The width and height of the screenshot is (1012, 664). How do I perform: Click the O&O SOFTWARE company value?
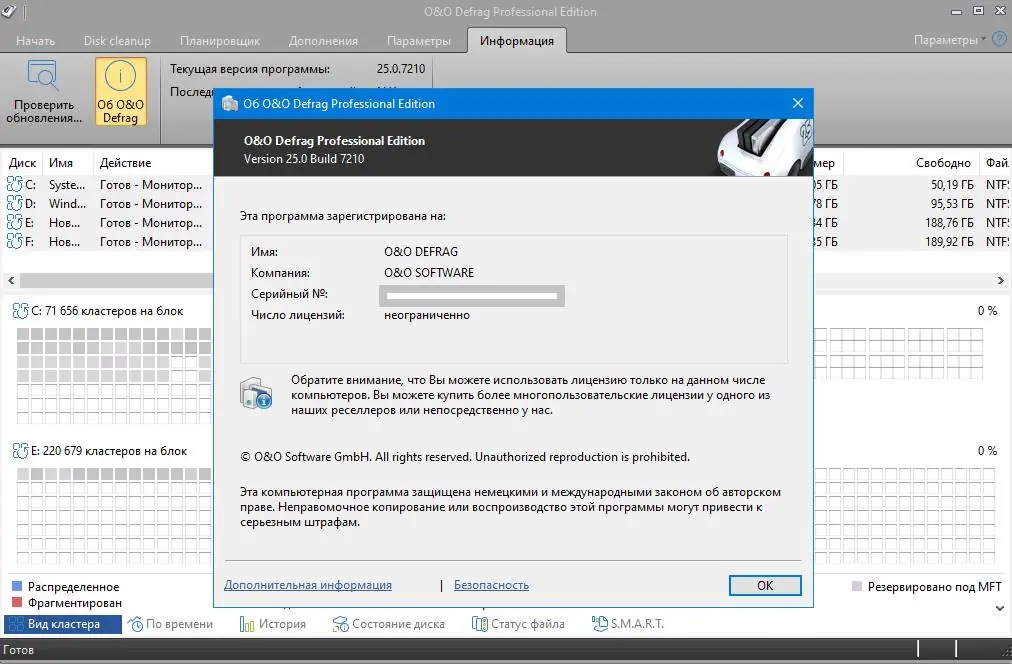[429, 273]
